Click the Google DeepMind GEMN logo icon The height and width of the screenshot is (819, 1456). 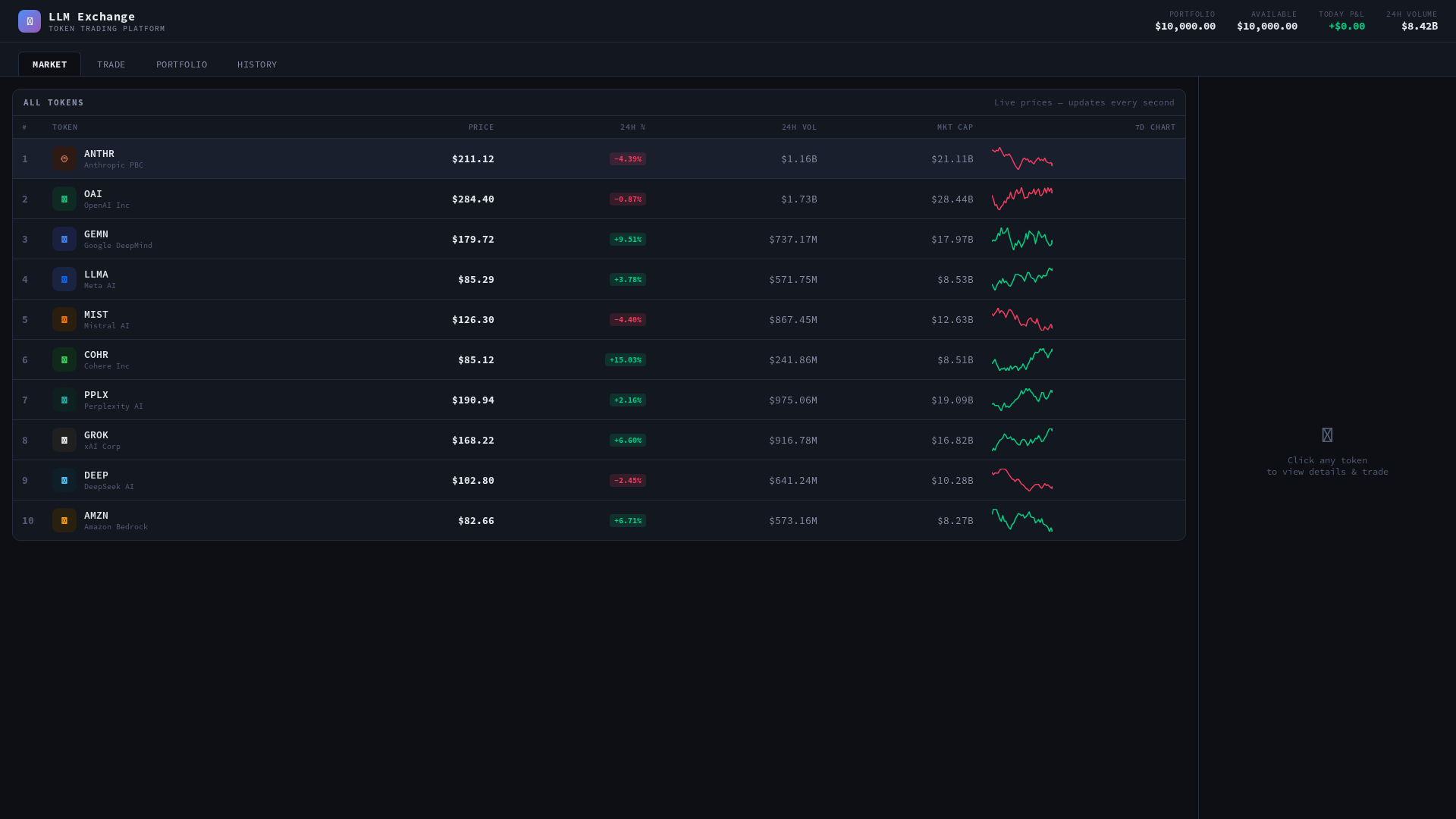click(x=64, y=239)
